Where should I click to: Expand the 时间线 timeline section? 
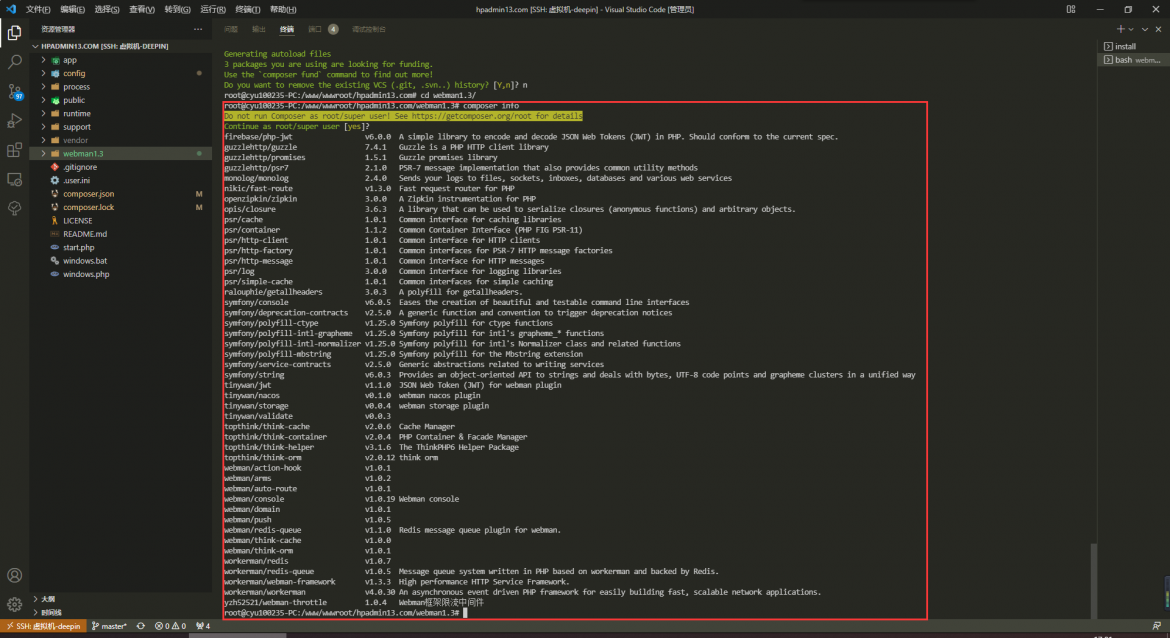click(121, 613)
